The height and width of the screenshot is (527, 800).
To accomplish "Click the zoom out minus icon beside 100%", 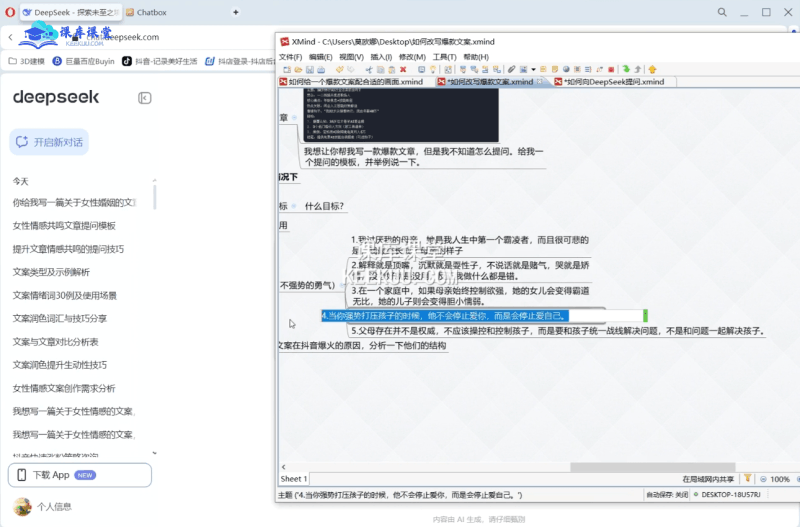I will (763, 479).
